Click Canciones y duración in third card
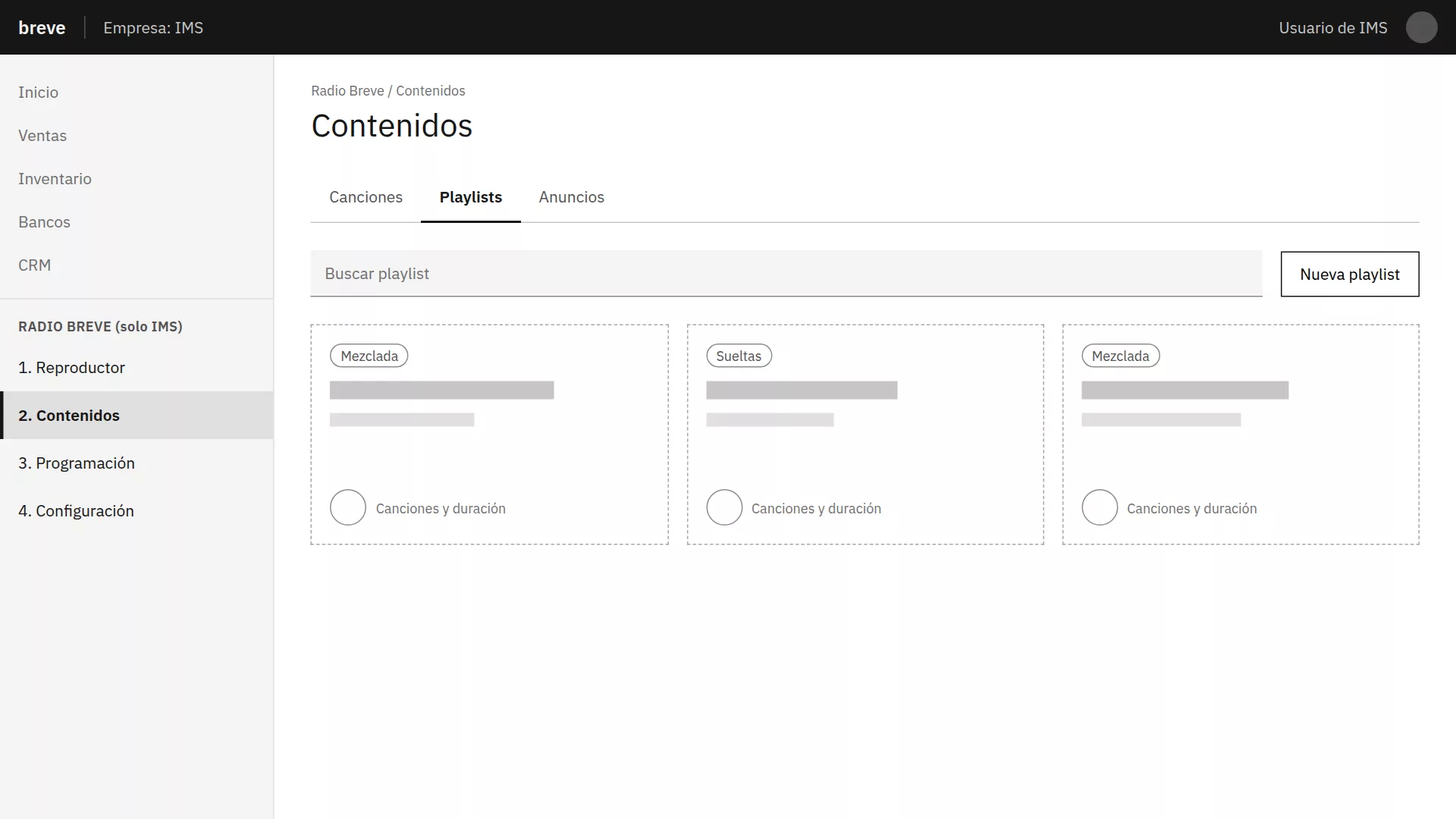This screenshot has height=819, width=1456. [x=1191, y=509]
